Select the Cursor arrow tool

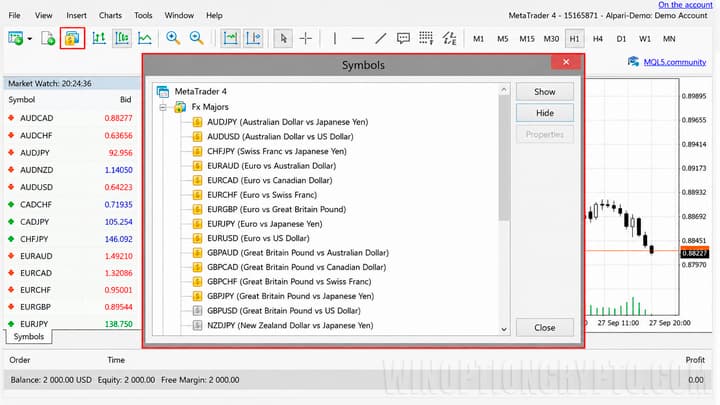click(283, 39)
